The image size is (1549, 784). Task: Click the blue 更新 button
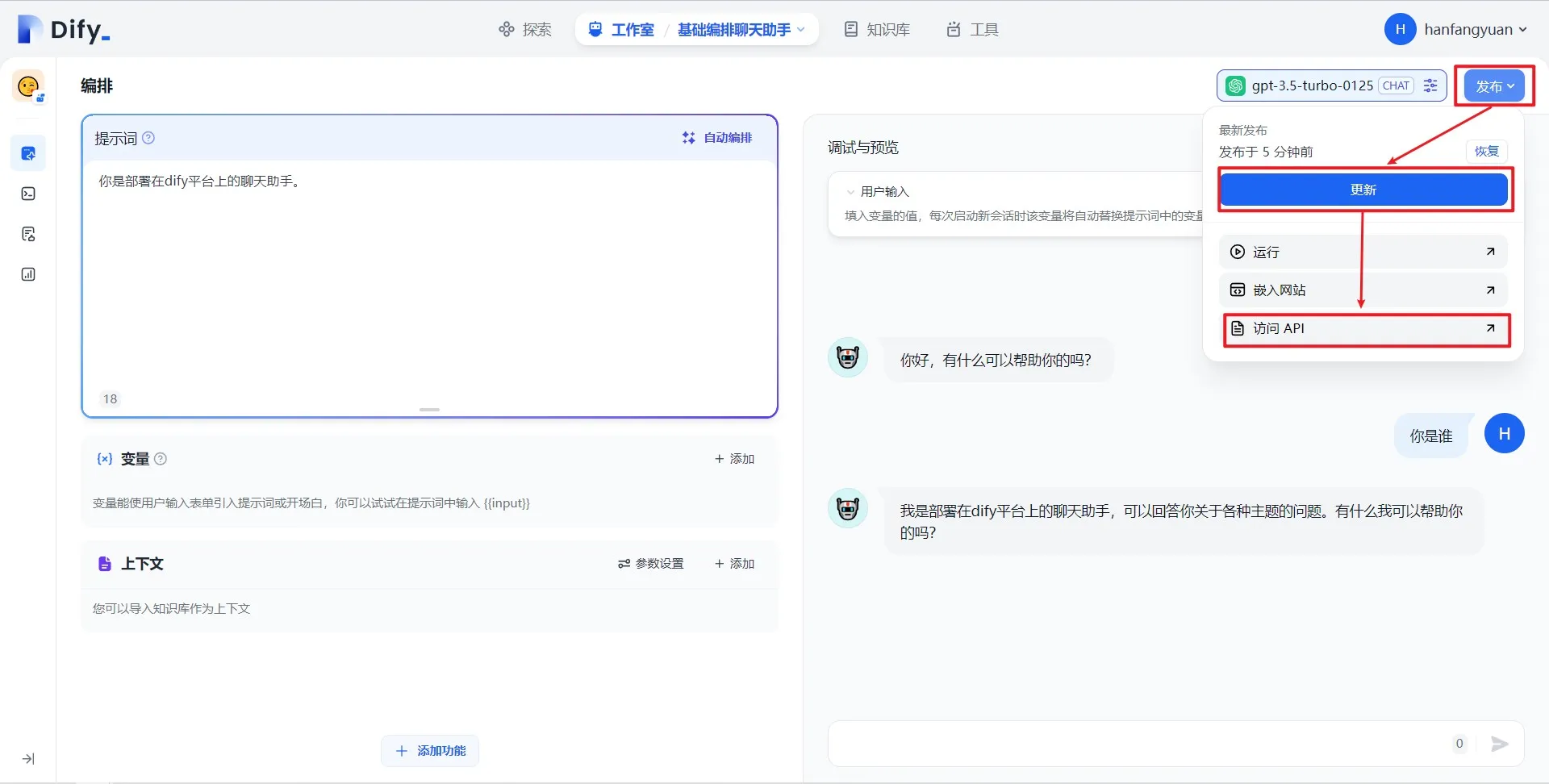[1363, 190]
